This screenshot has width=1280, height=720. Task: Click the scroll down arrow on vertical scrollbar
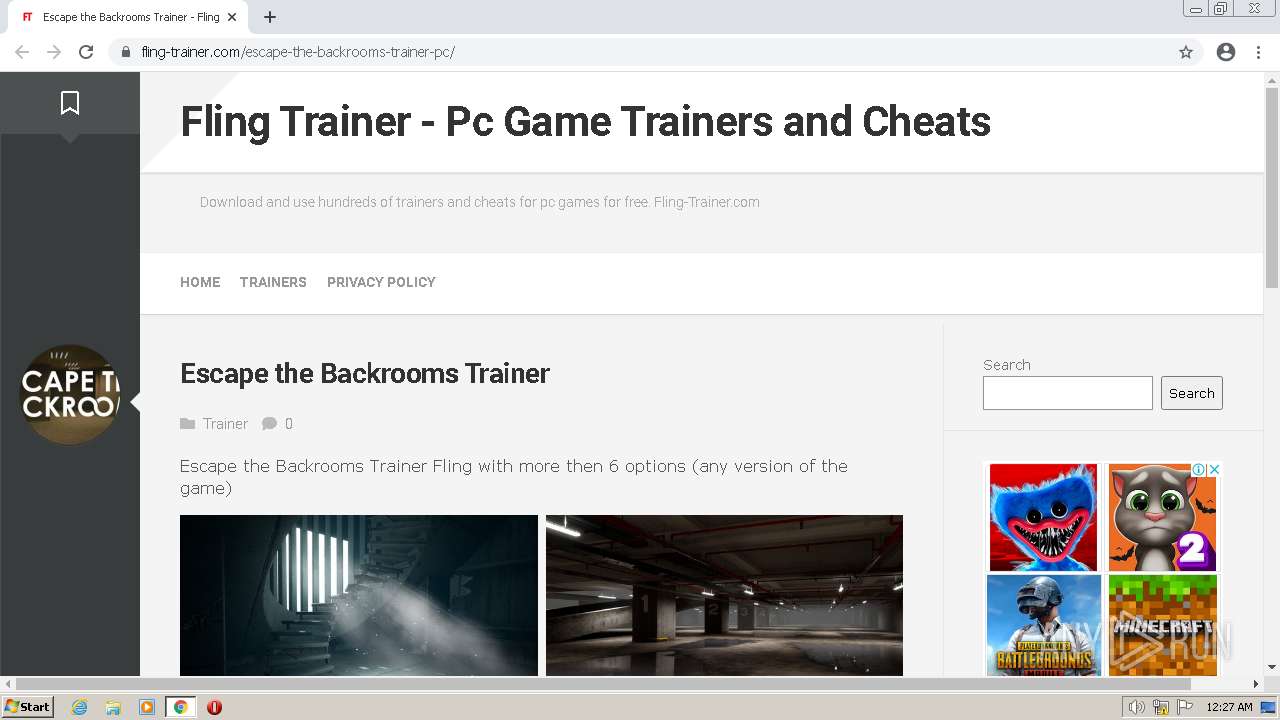click(1272, 667)
